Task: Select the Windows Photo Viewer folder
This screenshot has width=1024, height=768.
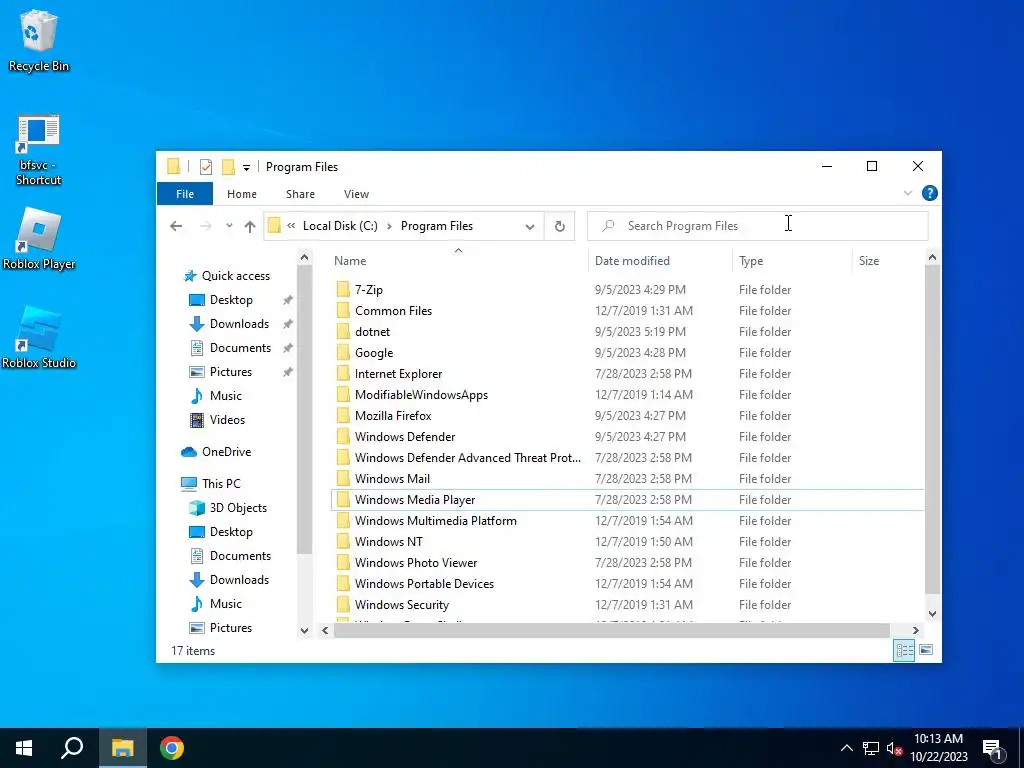Action: pyautogui.click(x=407, y=563)
